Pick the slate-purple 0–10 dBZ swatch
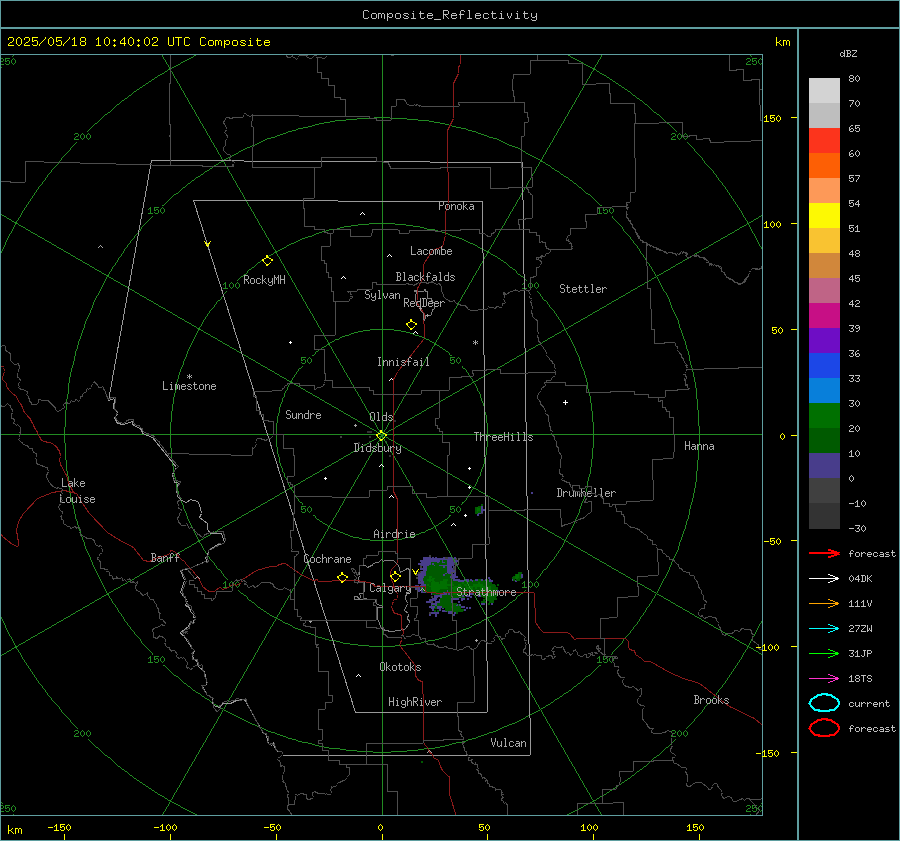The height and width of the screenshot is (841, 900). (x=824, y=466)
